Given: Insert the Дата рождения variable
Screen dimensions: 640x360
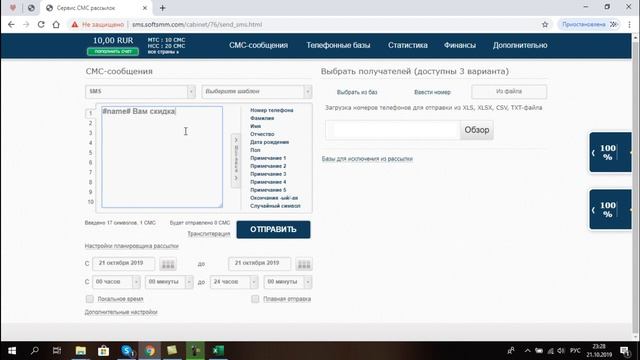Looking at the screenshot, I should pos(269,142).
